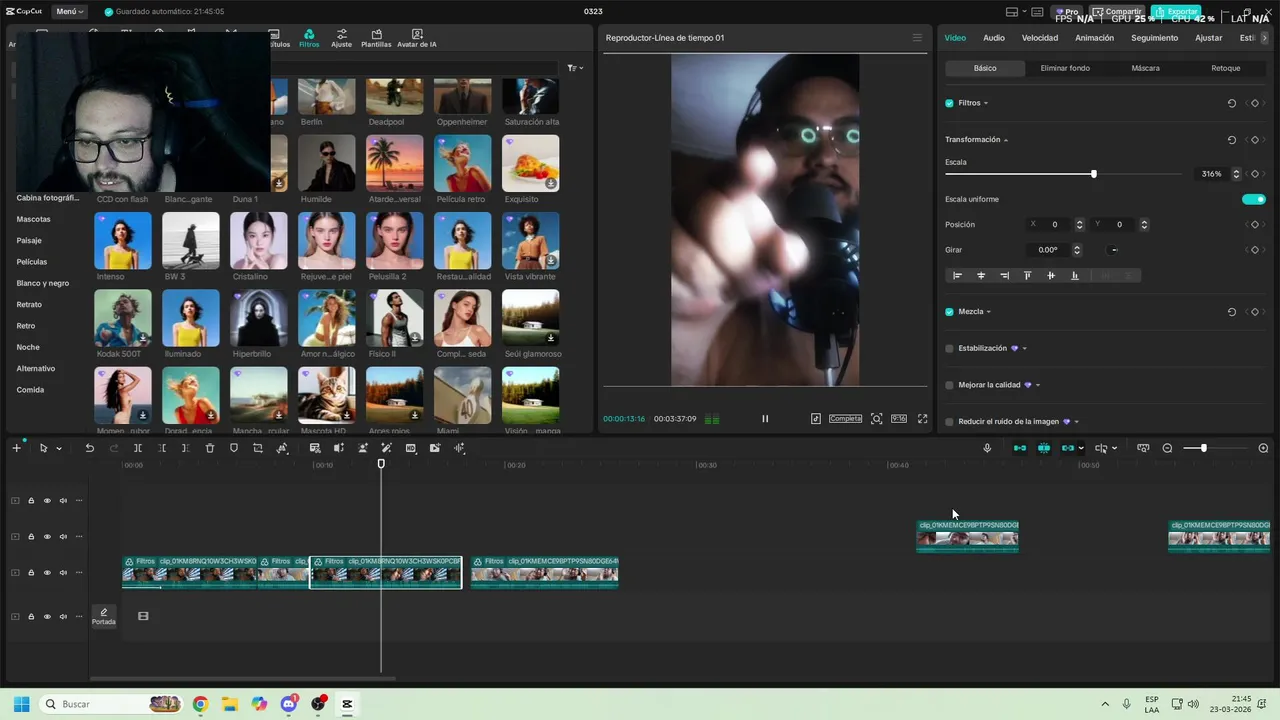Apply the Mascota HD cat filter

click(x=327, y=396)
